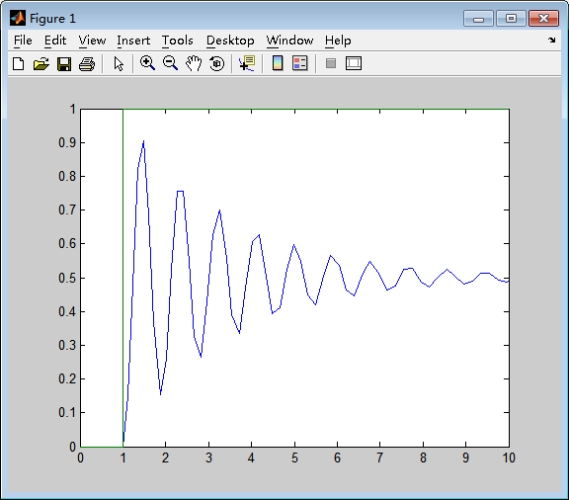
Task: Click the New Figure toolbar icon
Action: click(x=19, y=63)
